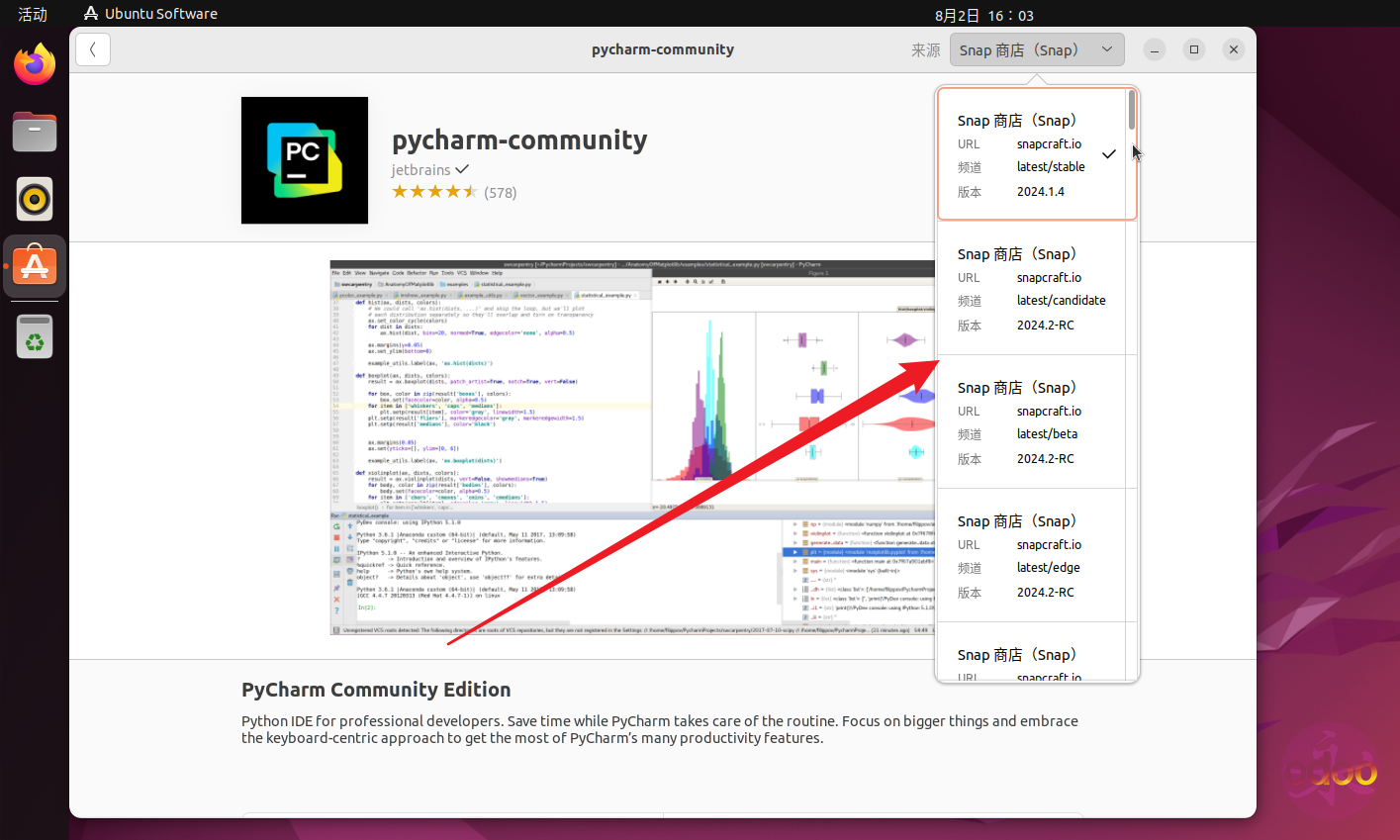Click Ubuntu Software icon in the dock
Image resolution: width=1400 pixels, height=840 pixels.
pyautogui.click(x=35, y=266)
